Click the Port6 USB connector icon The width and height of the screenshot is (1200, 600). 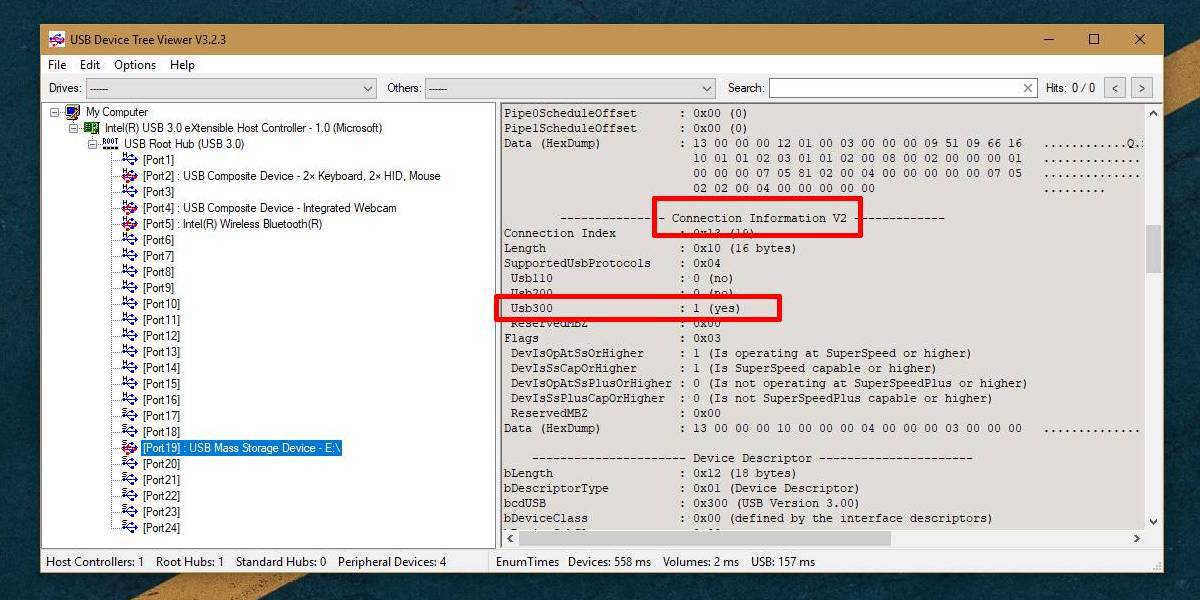coord(130,240)
